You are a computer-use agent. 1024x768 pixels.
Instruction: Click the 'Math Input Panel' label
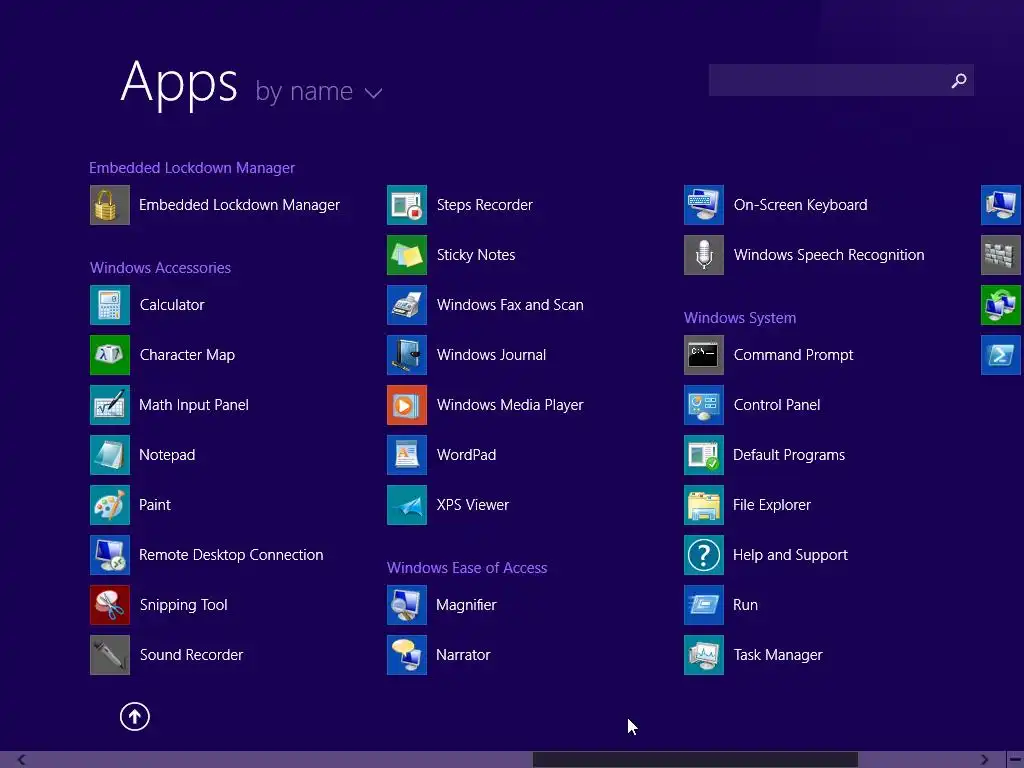click(194, 405)
